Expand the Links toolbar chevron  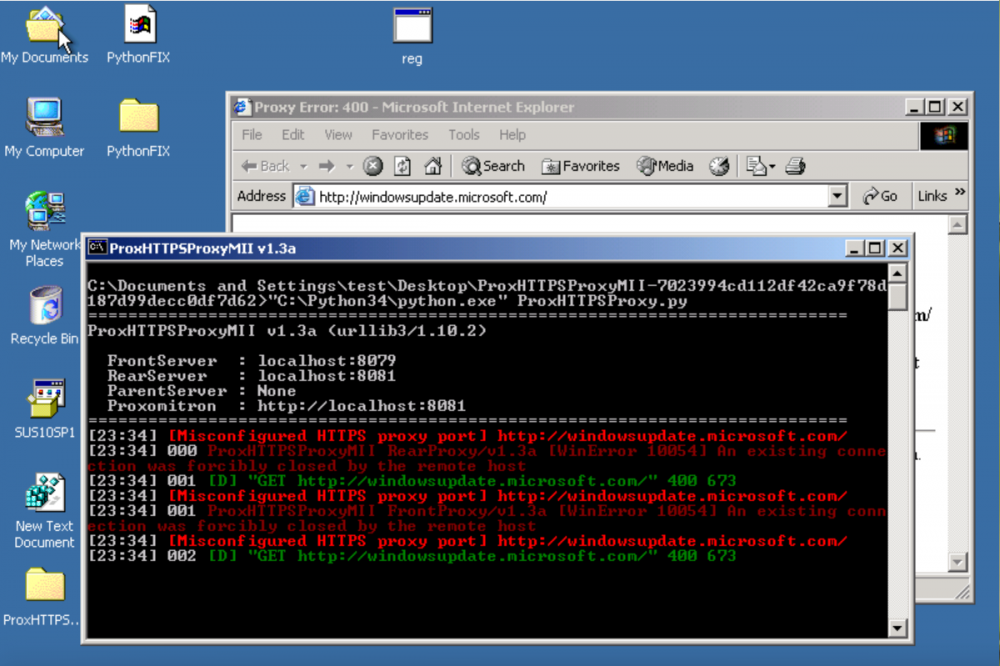[960, 193]
